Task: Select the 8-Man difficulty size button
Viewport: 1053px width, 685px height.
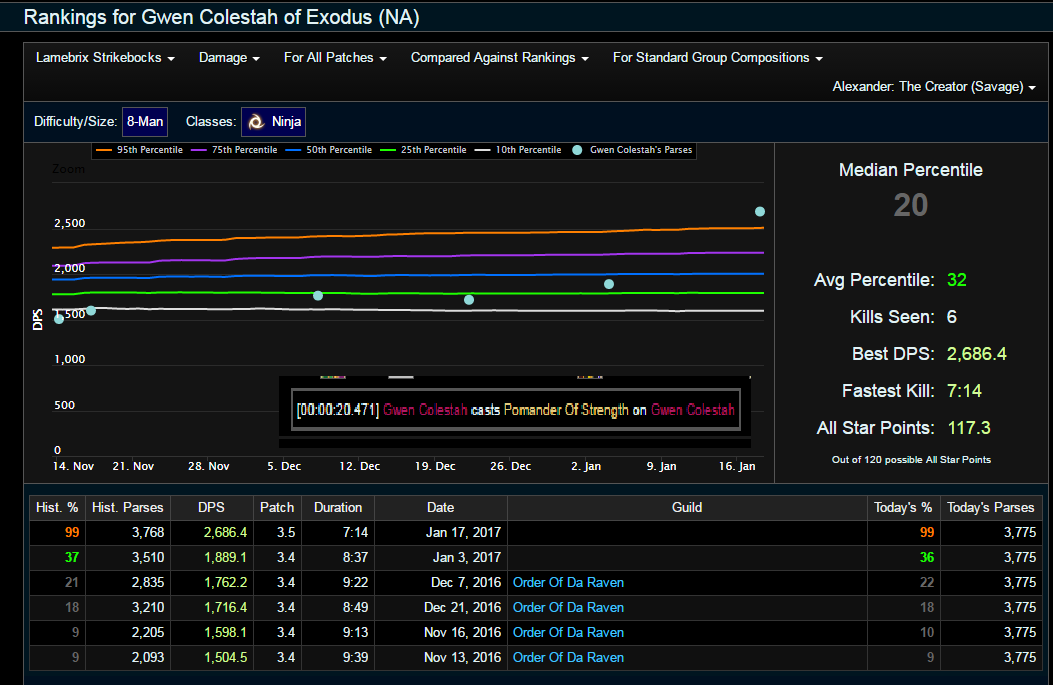Action: [145, 122]
